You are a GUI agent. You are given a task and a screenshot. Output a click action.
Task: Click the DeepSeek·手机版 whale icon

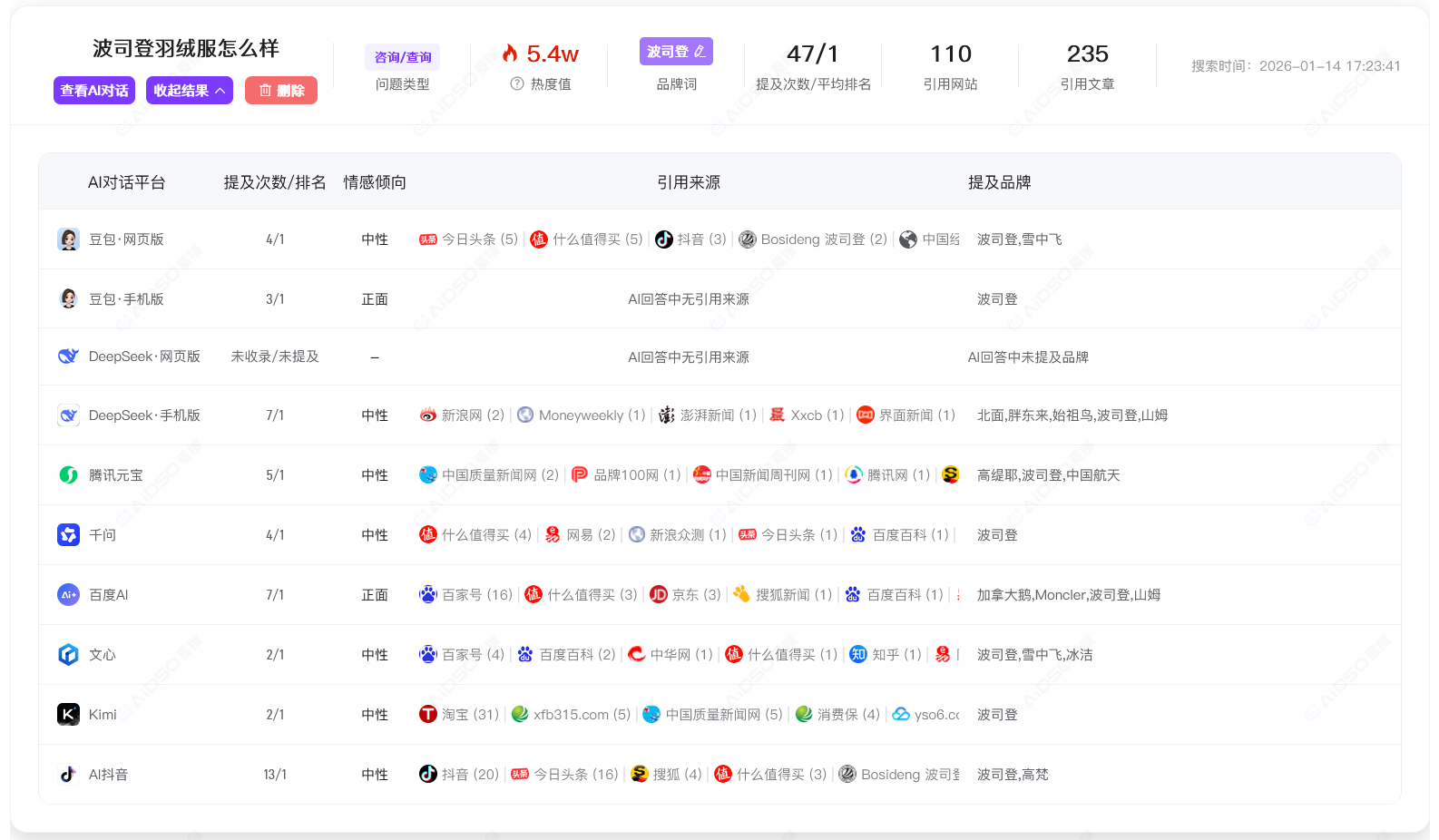click(68, 415)
